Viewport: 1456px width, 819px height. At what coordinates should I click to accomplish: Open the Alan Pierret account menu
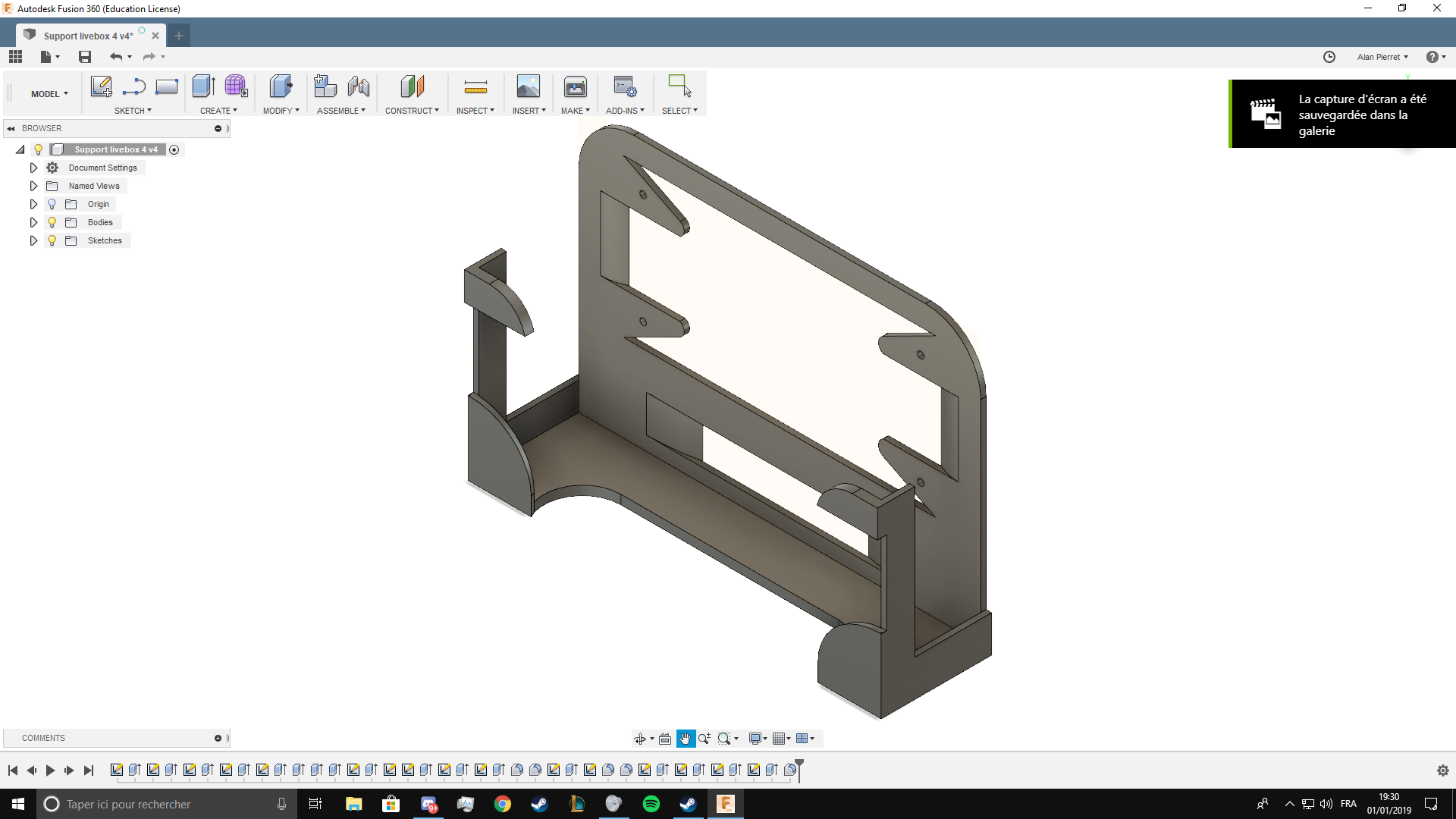(1382, 57)
